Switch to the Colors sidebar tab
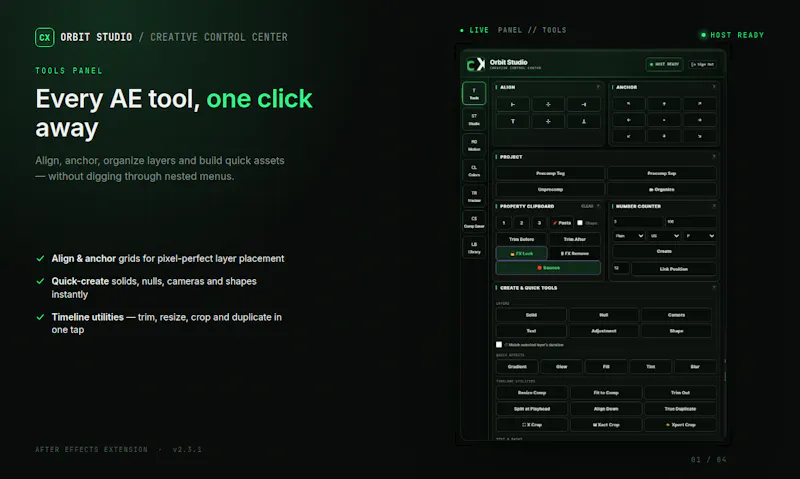The width and height of the screenshot is (800, 479). (474, 171)
